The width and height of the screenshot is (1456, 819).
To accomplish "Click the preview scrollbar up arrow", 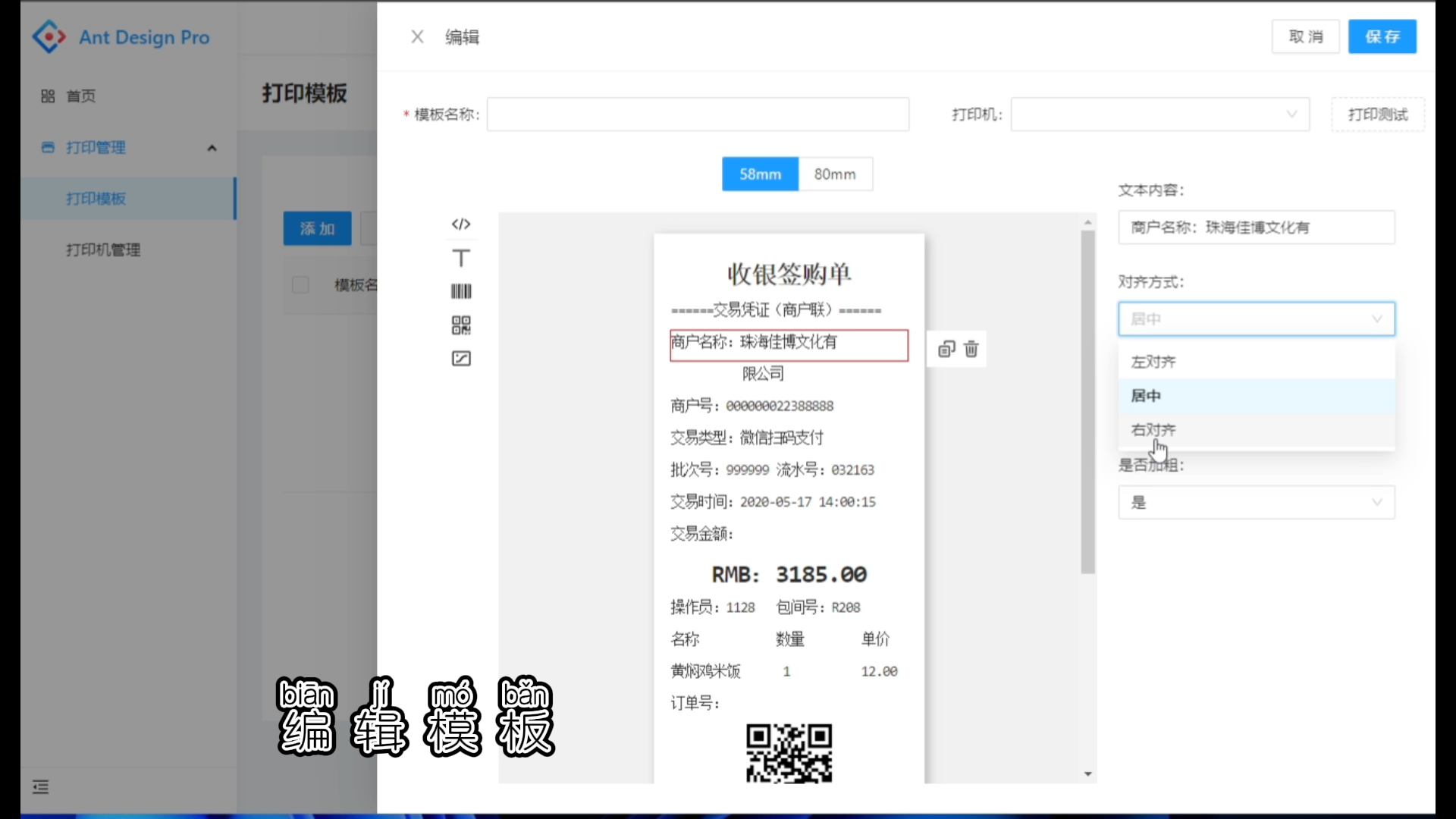I will (1087, 222).
